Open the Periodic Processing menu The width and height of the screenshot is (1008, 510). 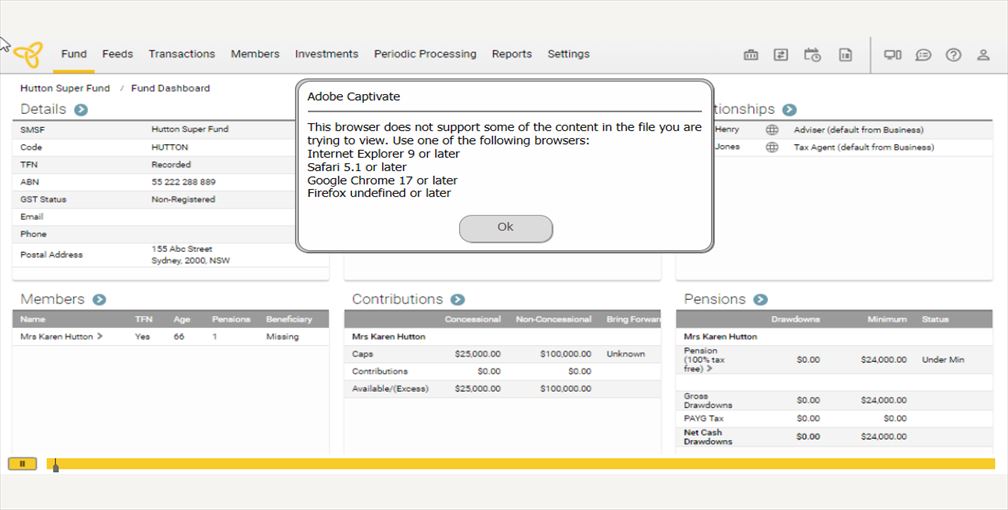tap(425, 54)
